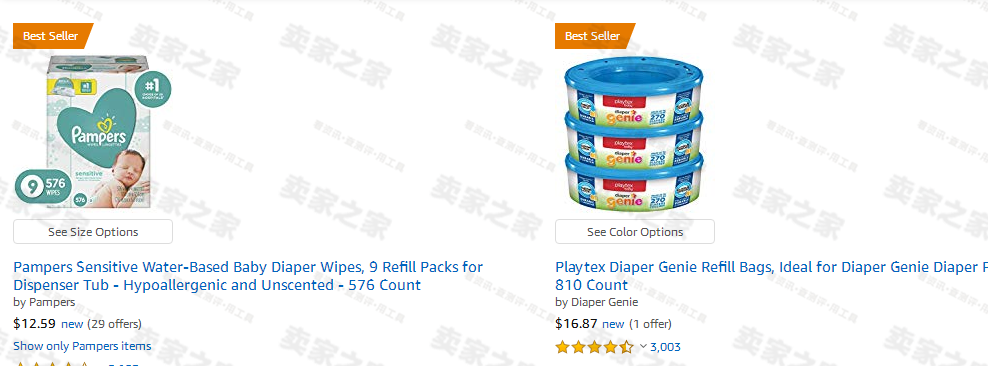
Task: Click the Best Seller badge above Diaper Genie
Action: 594,36
